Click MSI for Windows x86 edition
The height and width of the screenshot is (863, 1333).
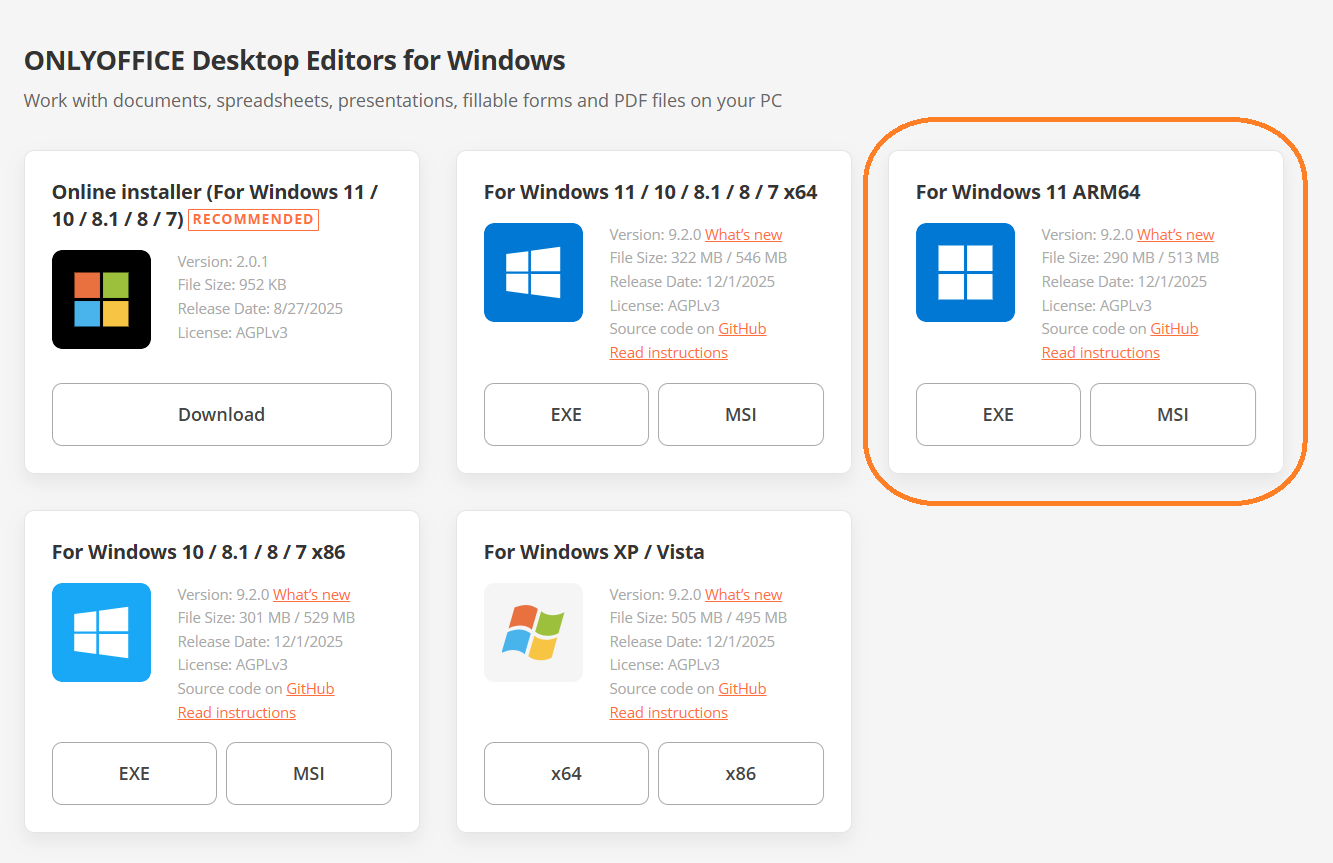coord(308,773)
